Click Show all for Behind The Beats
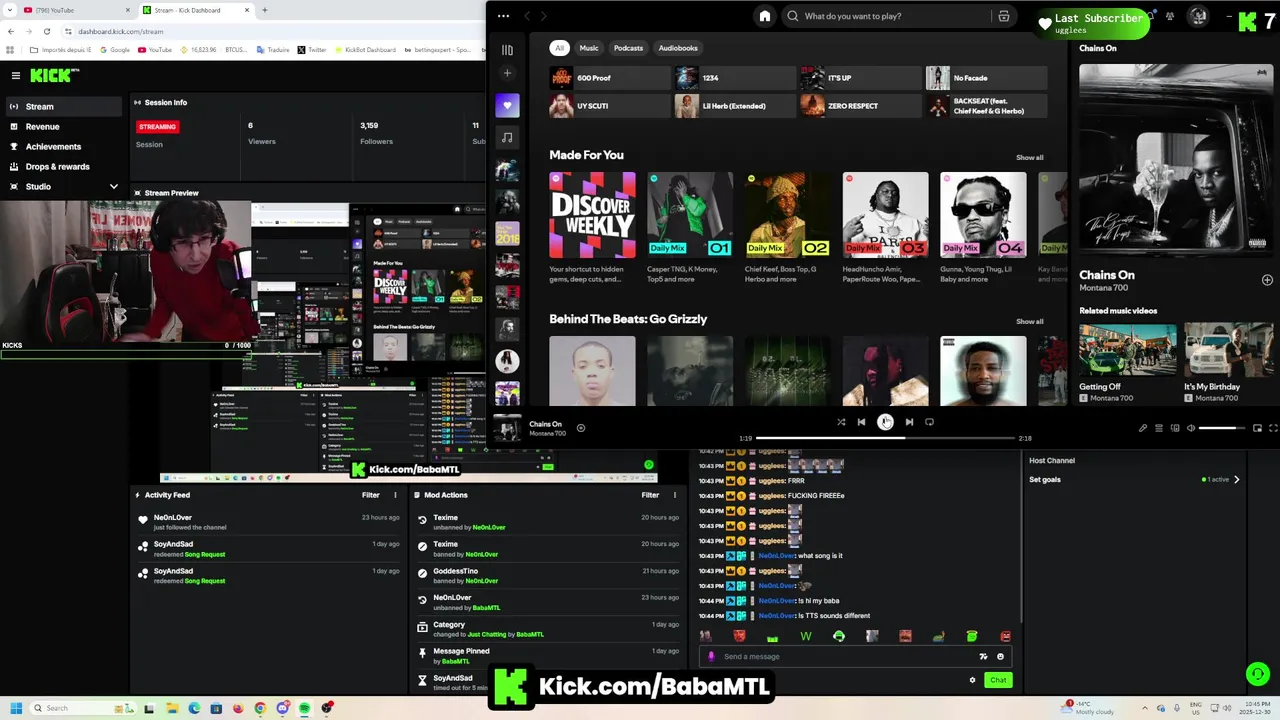The width and height of the screenshot is (1280, 720). click(1029, 321)
